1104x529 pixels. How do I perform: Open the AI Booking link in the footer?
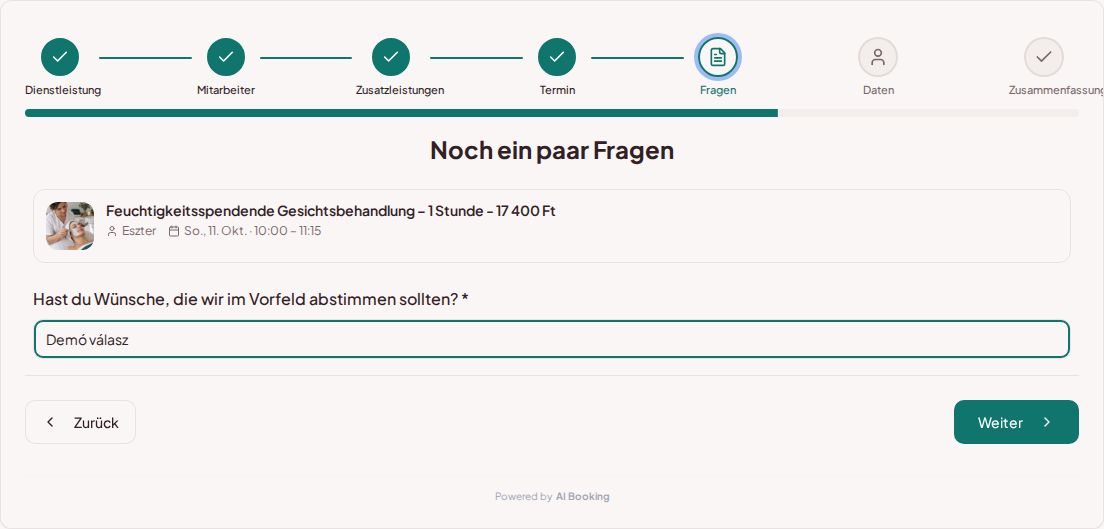pos(582,497)
